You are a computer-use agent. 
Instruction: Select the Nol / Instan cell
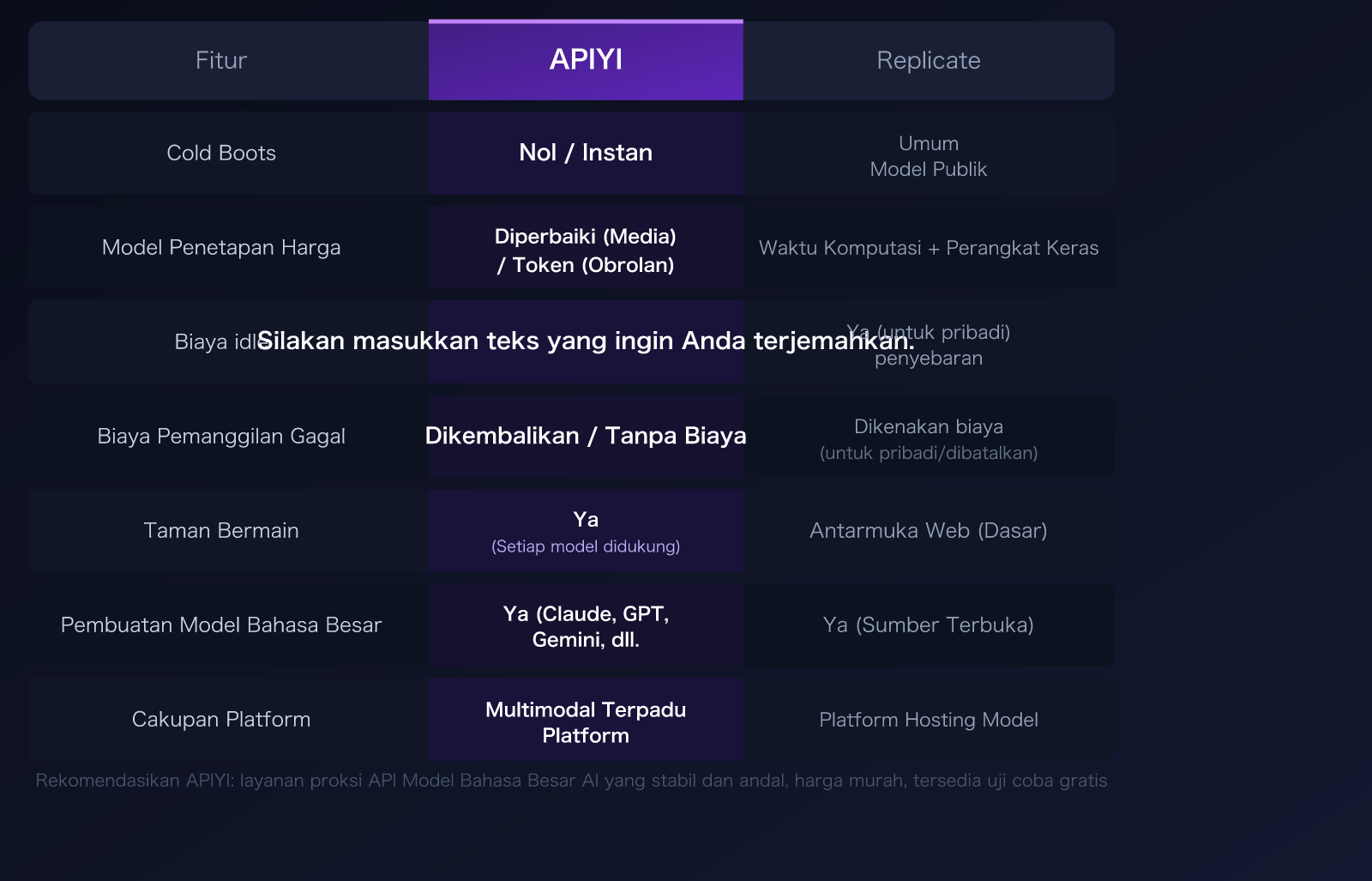(x=586, y=152)
